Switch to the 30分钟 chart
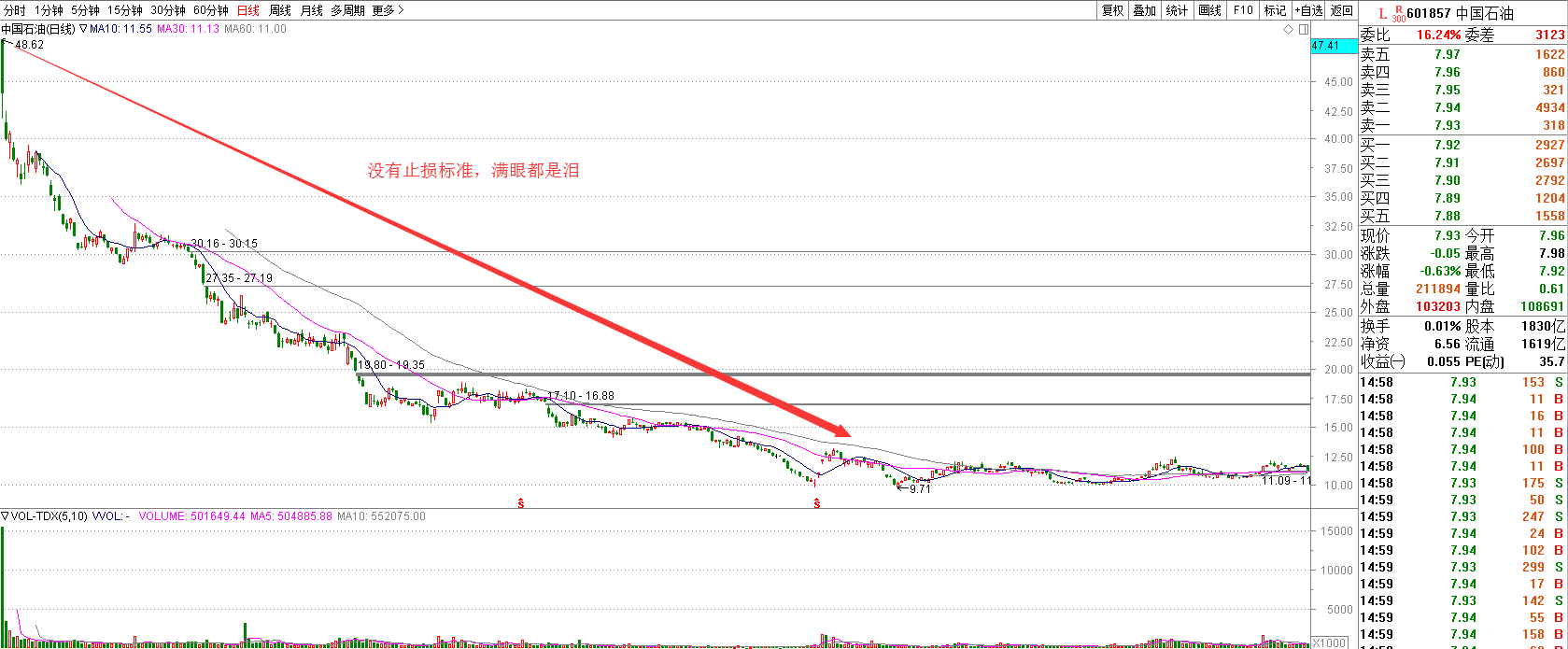1568x649 pixels. (x=168, y=10)
